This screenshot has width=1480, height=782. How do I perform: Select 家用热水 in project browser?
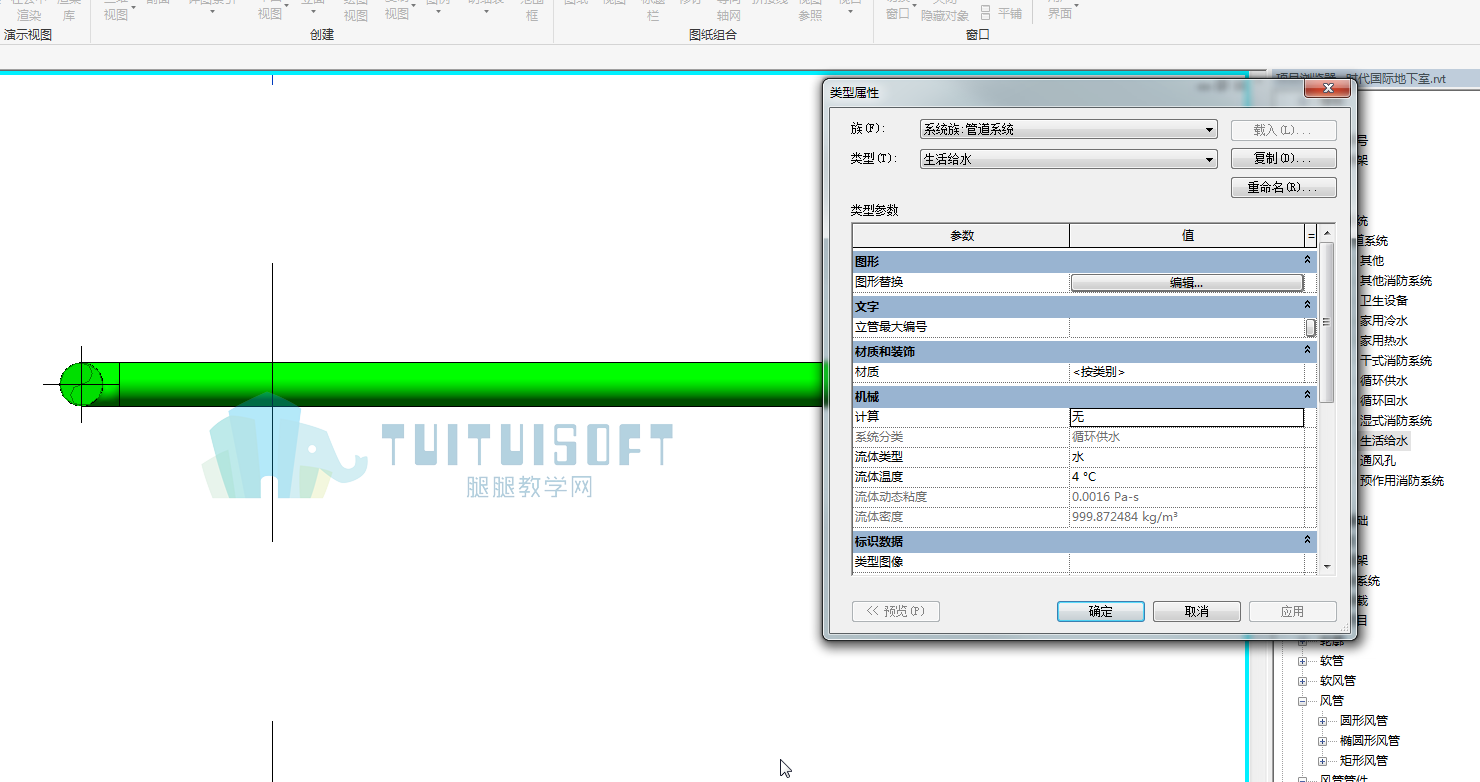1384,341
